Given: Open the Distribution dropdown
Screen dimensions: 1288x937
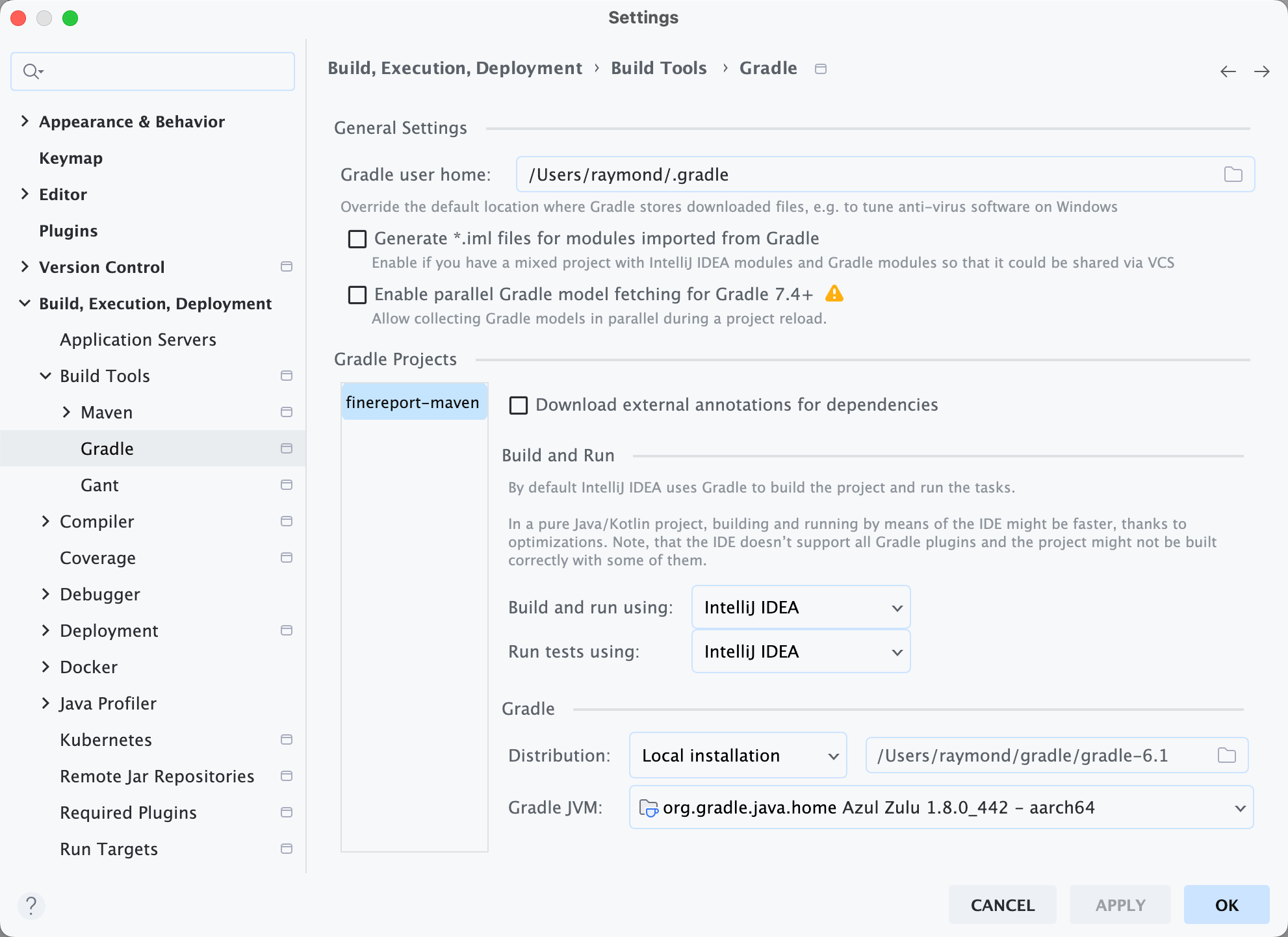Looking at the screenshot, I should pyautogui.click(x=738, y=756).
